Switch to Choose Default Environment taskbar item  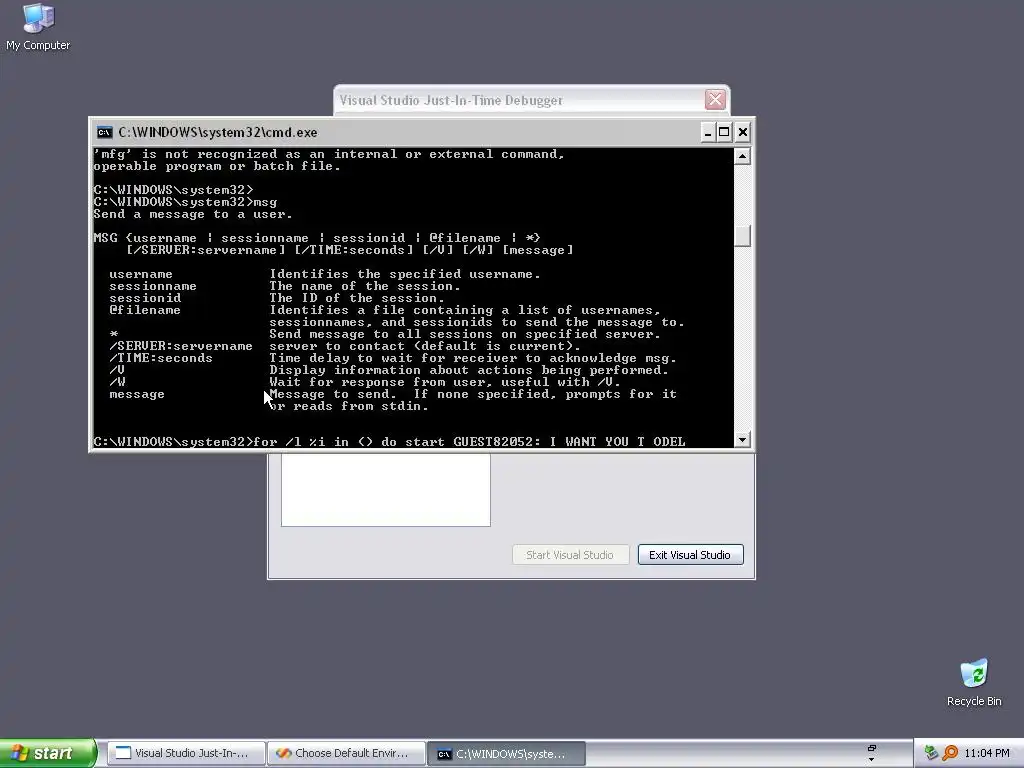pos(347,754)
